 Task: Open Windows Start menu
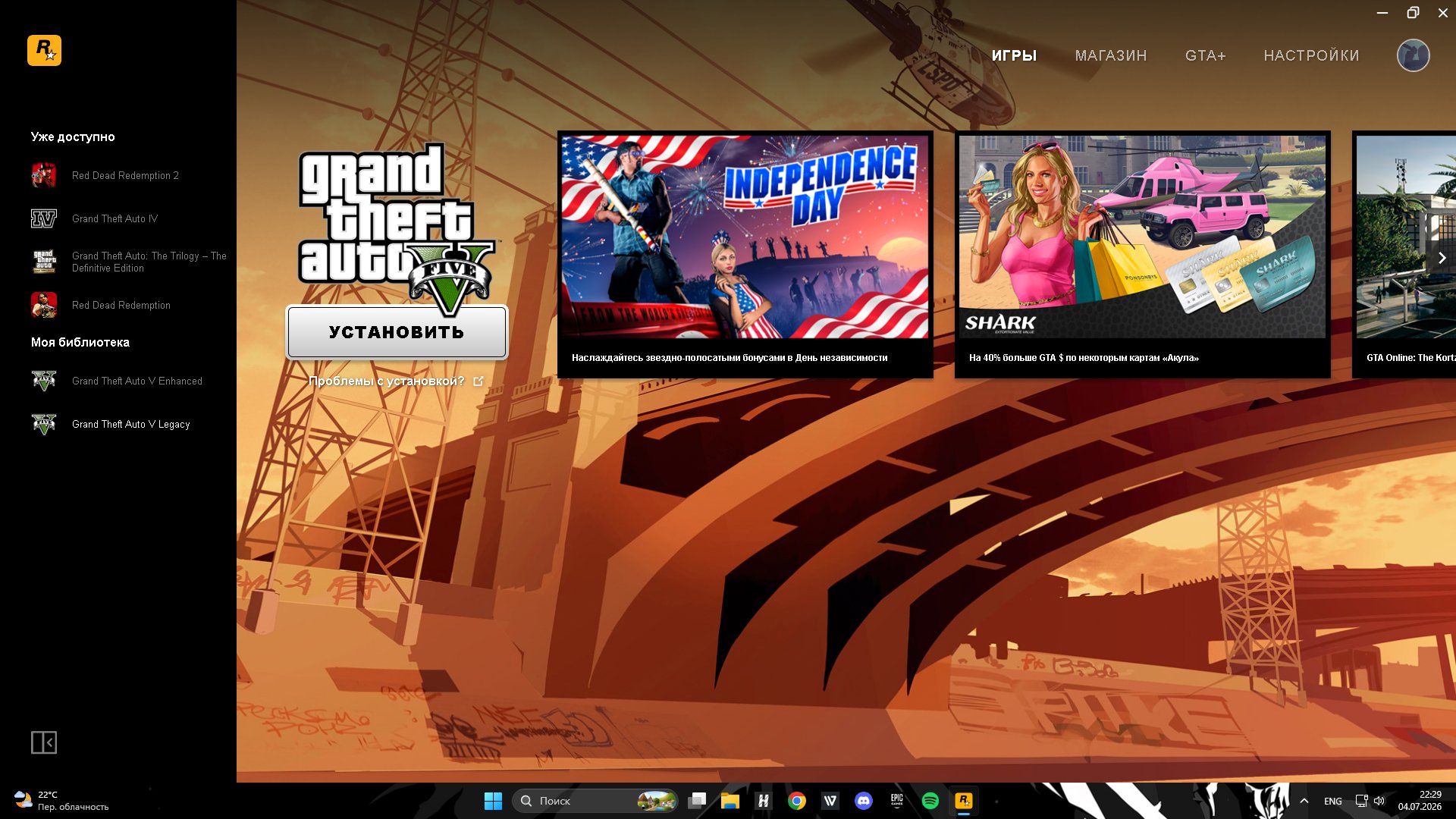click(493, 801)
